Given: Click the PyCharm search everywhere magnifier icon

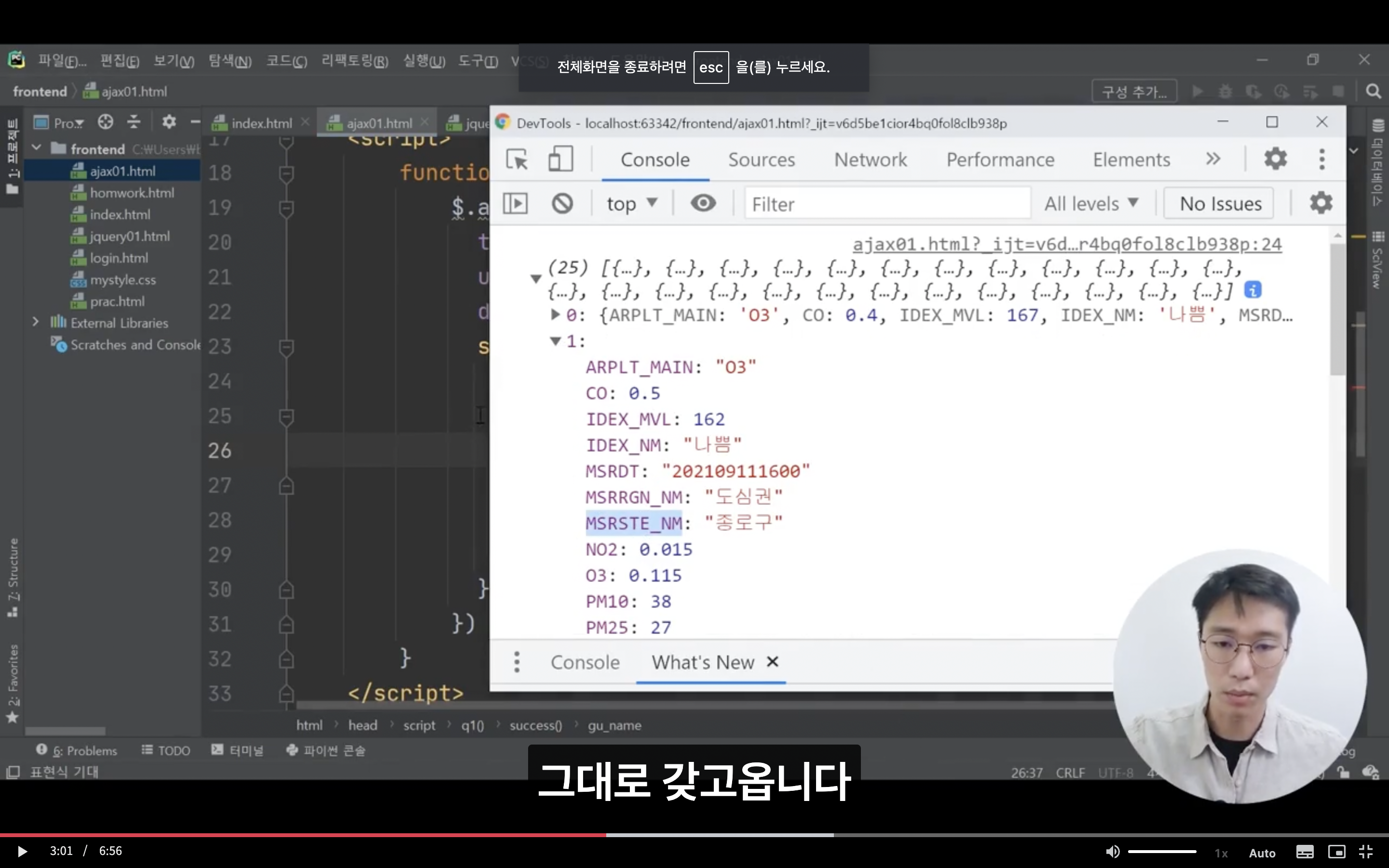Looking at the screenshot, I should [1373, 91].
